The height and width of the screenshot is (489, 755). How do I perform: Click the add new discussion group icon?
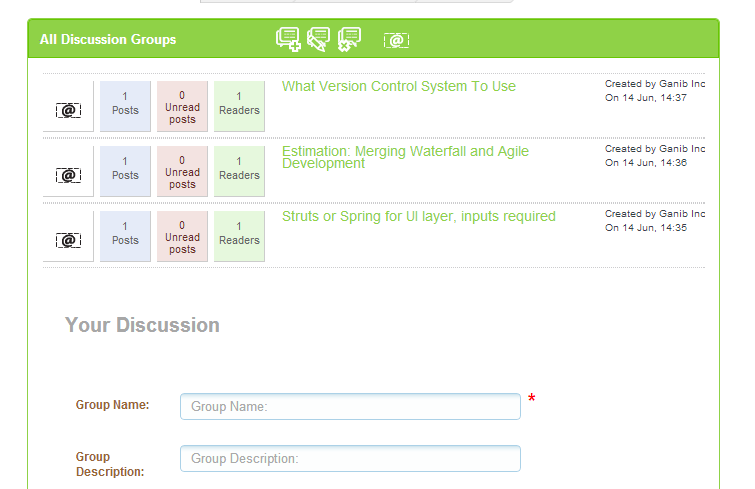[x=288, y=39]
